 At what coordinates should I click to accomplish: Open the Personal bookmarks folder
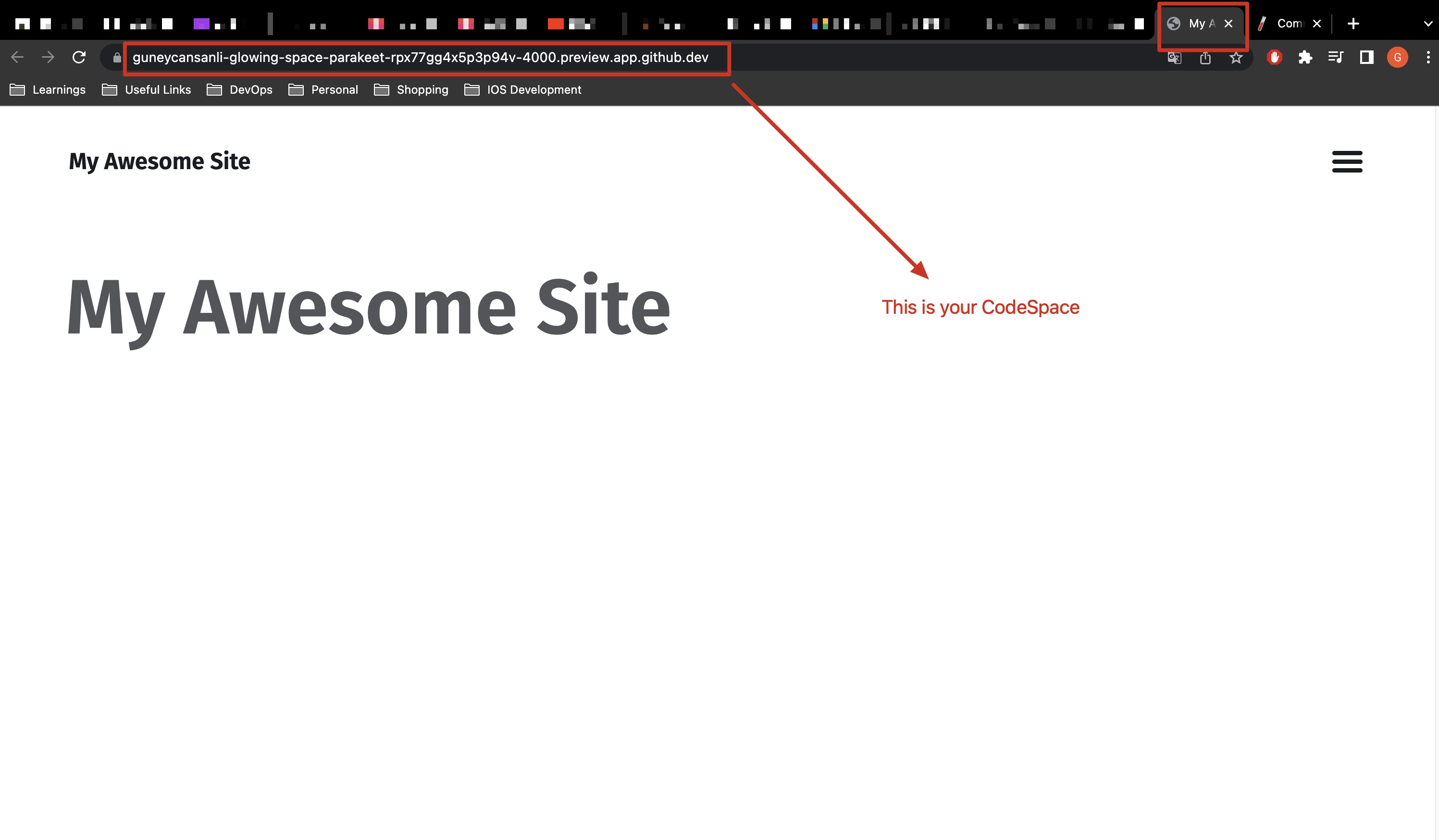click(x=324, y=90)
